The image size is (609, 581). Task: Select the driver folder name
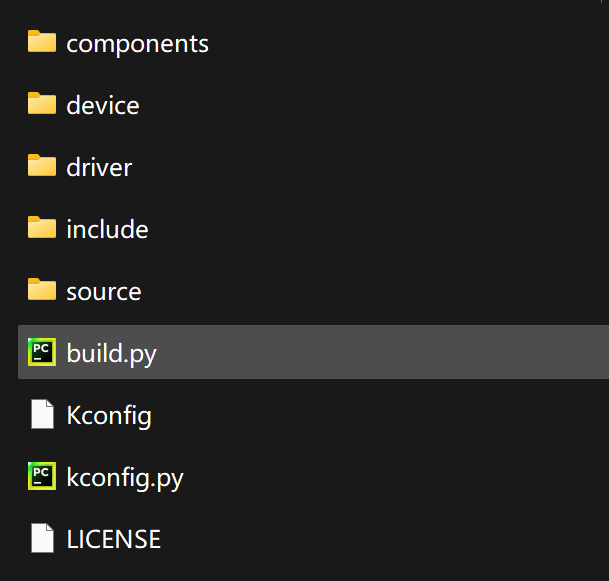pyautogui.click(x=98, y=168)
